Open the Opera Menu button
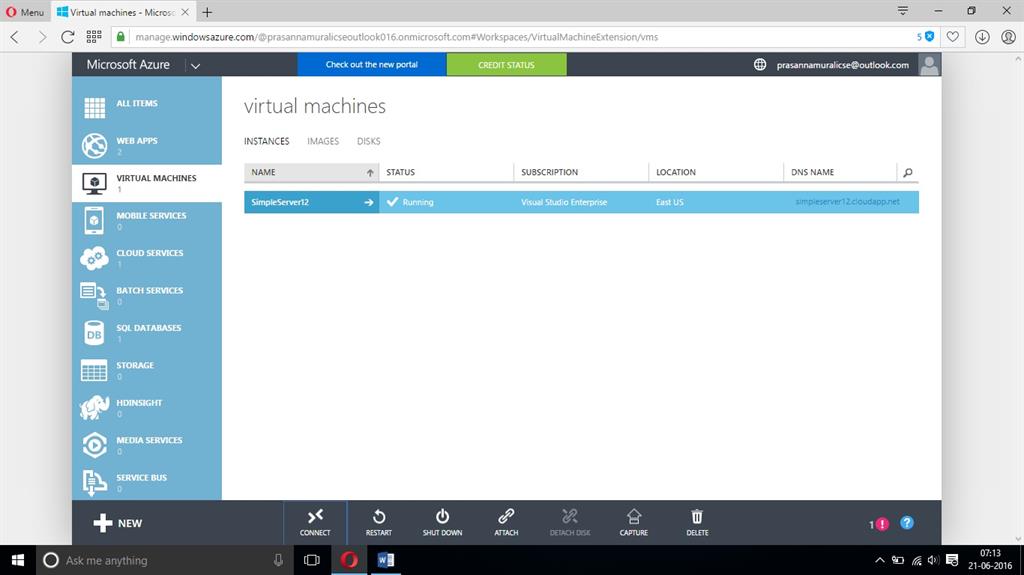The width and height of the screenshot is (1024, 575). pyautogui.click(x=25, y=12)
